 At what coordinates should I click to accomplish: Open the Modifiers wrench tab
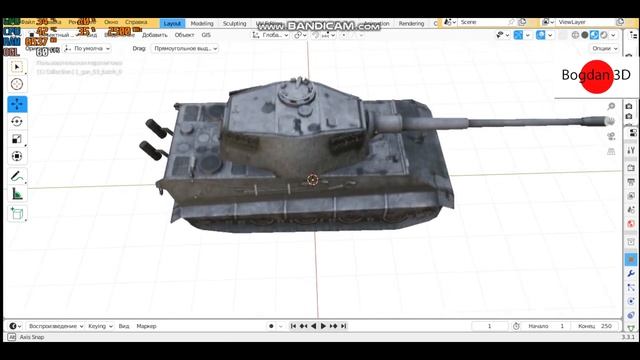pos(631,273)
